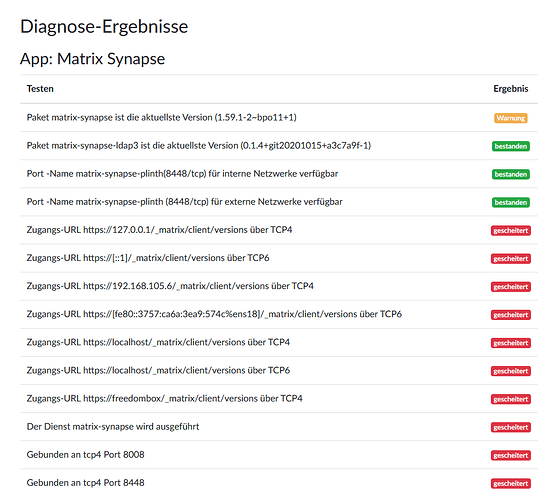Click gescheitert badge for localhost TCP4 row

click(x=511, y=343)
